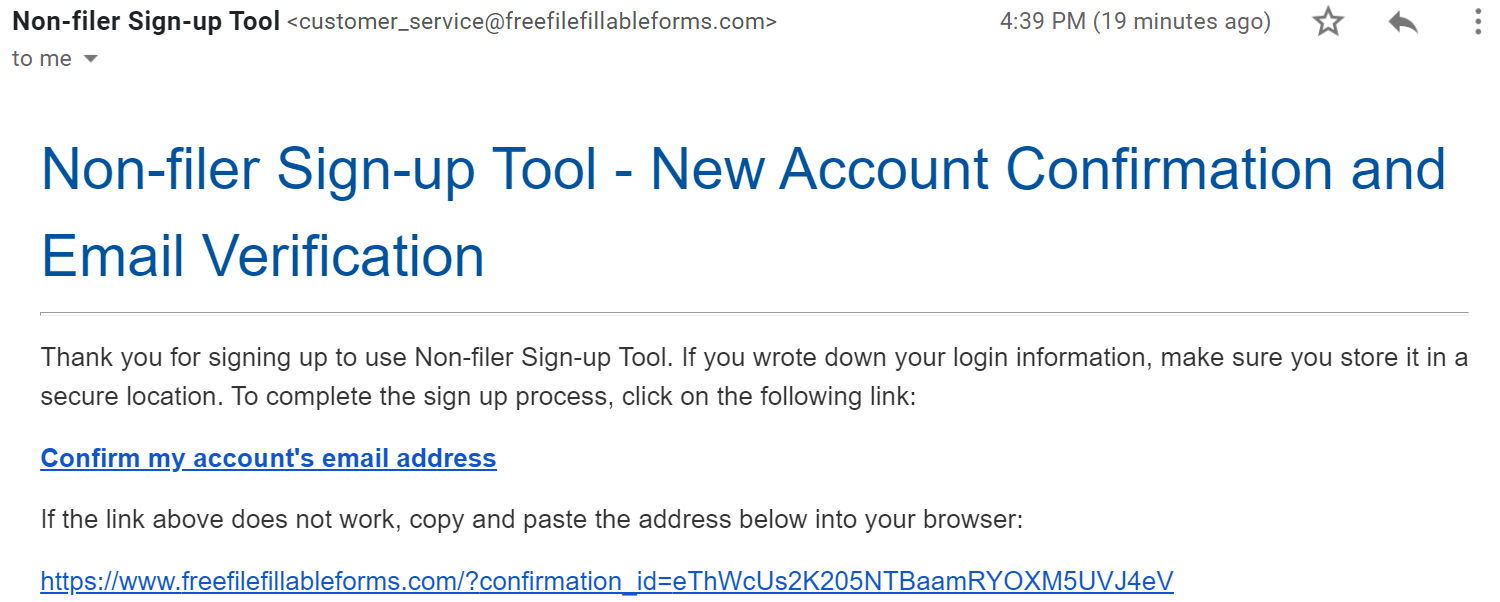Click the heading line ending "Confirmation and"
Viewport: 1500px width, 602px height.
click(x=743, y=169)
